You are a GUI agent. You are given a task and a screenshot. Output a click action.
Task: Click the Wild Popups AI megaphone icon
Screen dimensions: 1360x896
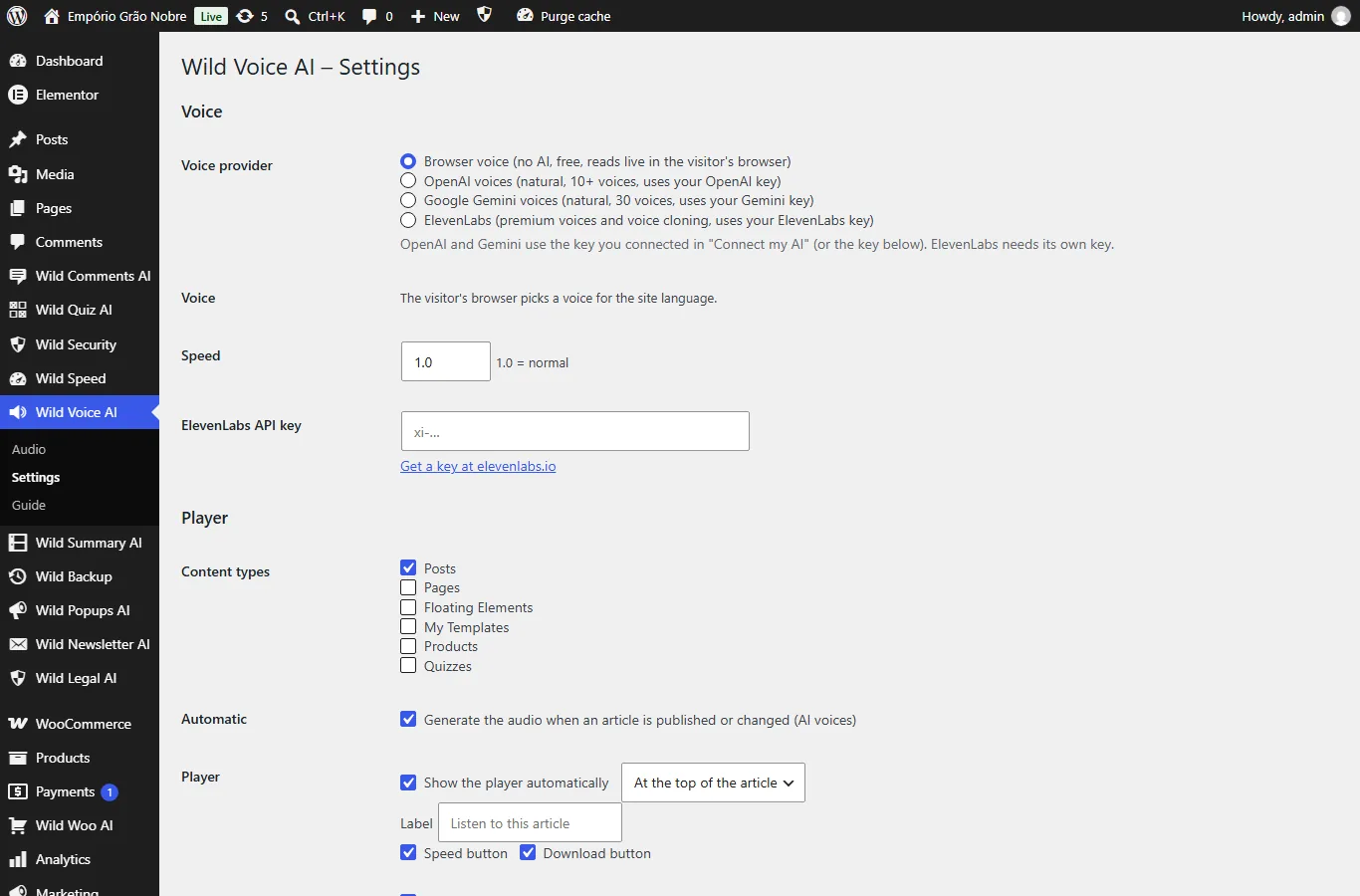[18, 610]
